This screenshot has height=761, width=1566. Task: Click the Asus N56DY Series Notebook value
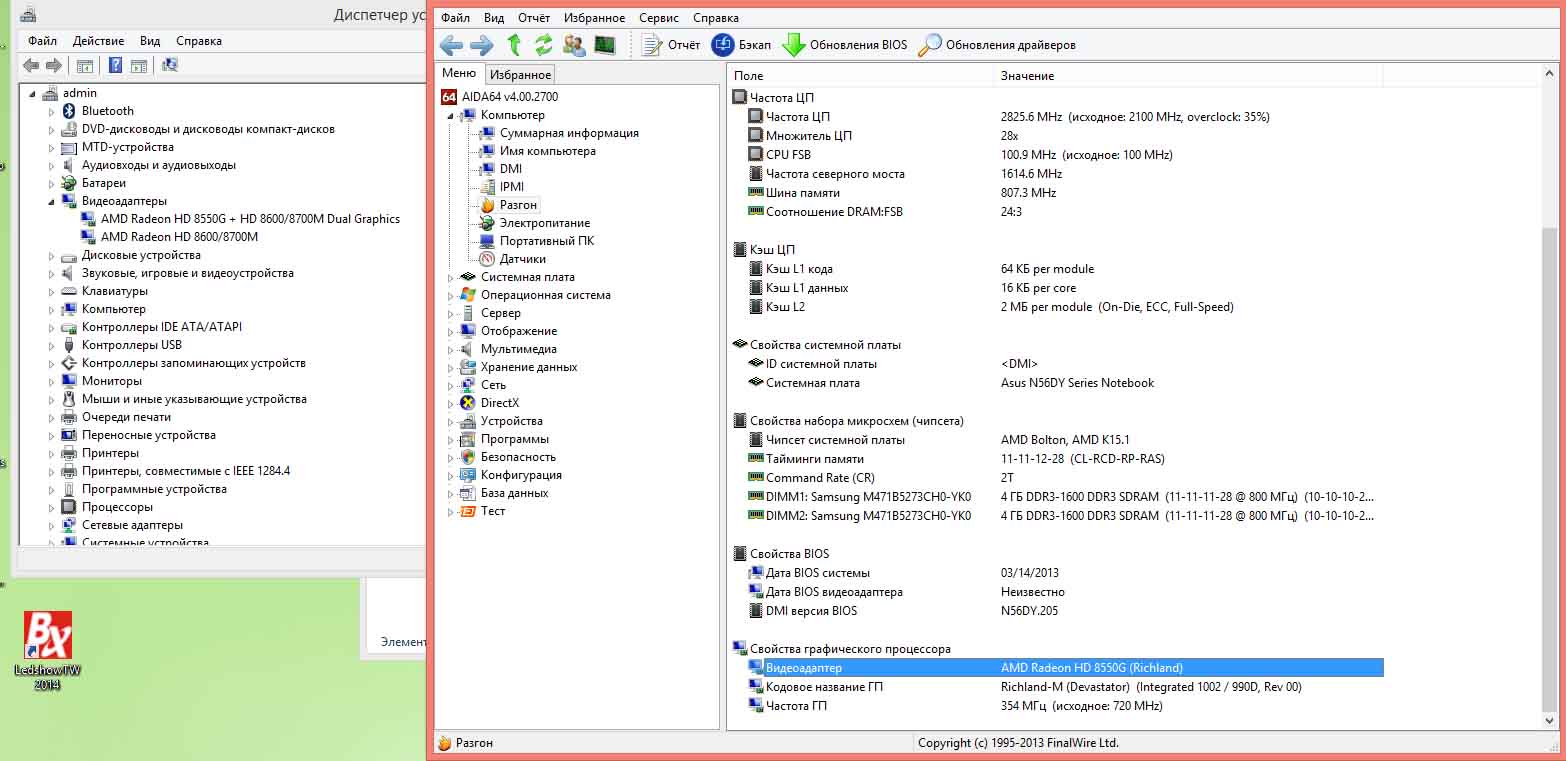click(x=1077, y=383)
